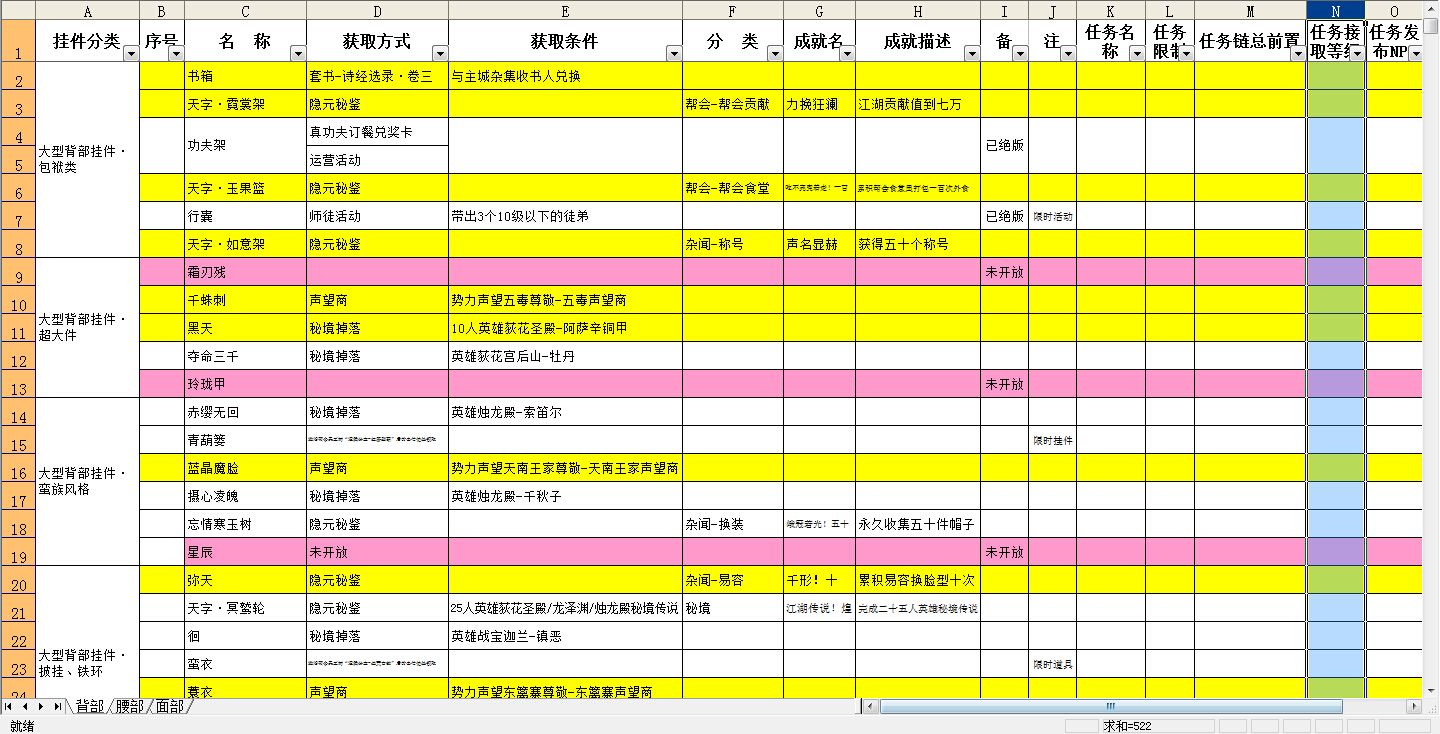Click the horizontal scrollbar right arrow
Image resolution: width=1440 pixels, height=734 pixels.
point(1413,706)
